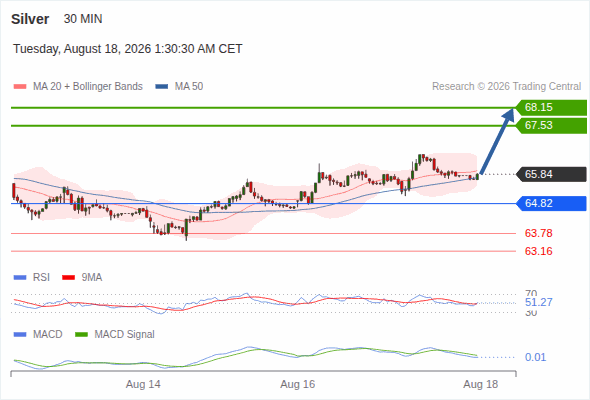Click the Aug 18 date axis marker
This screenshot has width=590, height=400.
[481, 384]
